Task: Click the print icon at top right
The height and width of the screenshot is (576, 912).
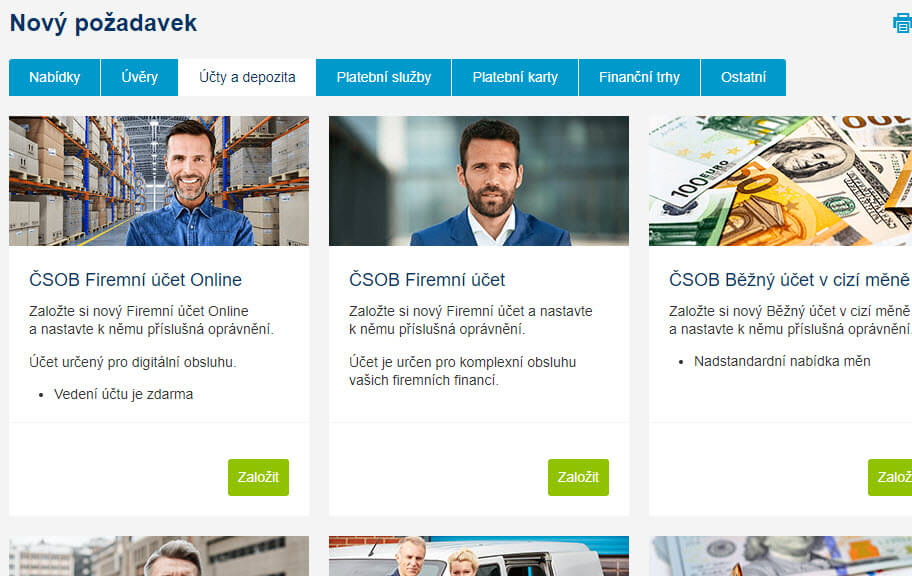Action: 903,23
